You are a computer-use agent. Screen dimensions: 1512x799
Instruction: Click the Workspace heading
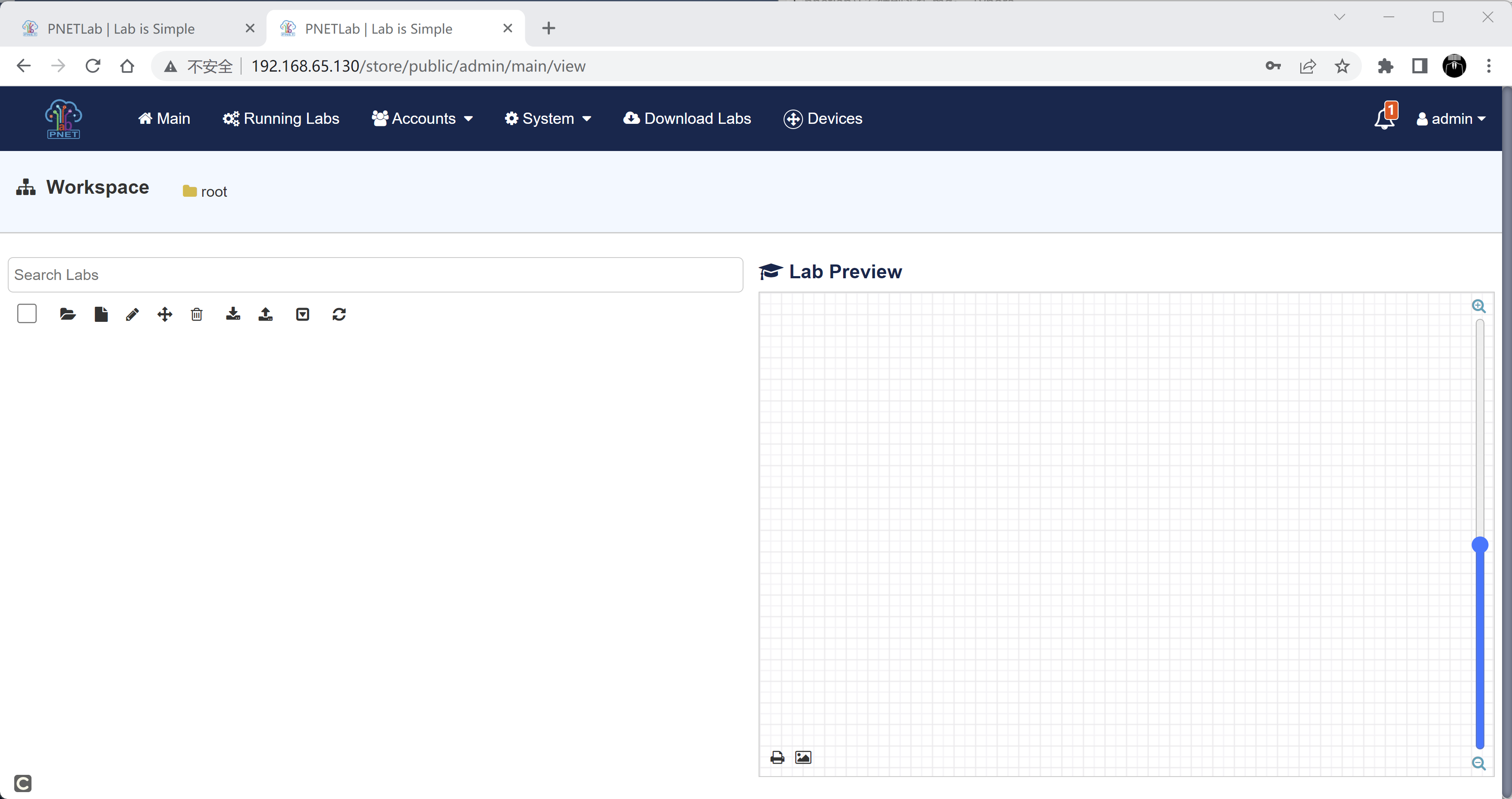[97, 187]
